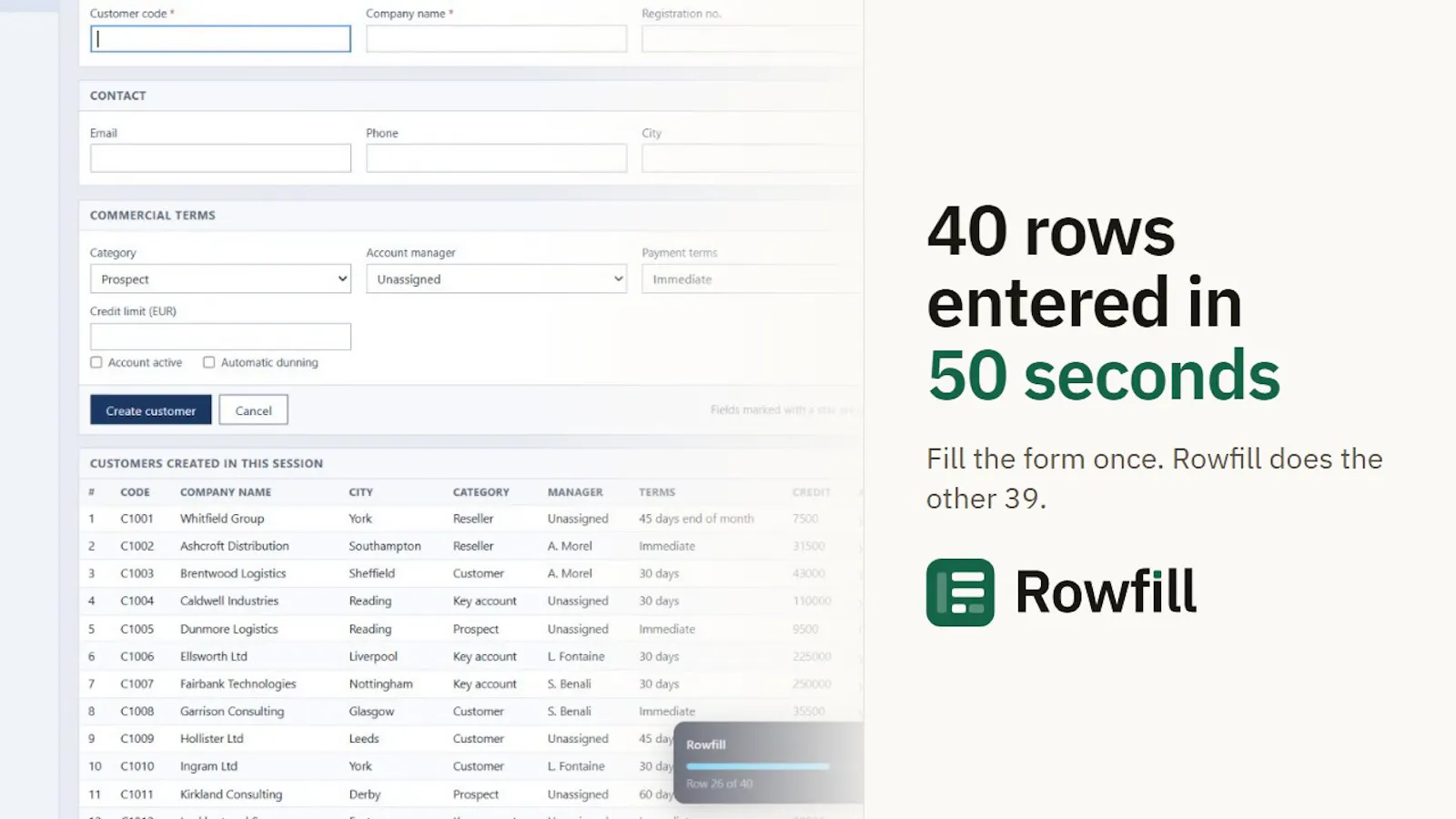1456x819 pixels.
Task: Click the Phone input field
Action: click(496, 158)
